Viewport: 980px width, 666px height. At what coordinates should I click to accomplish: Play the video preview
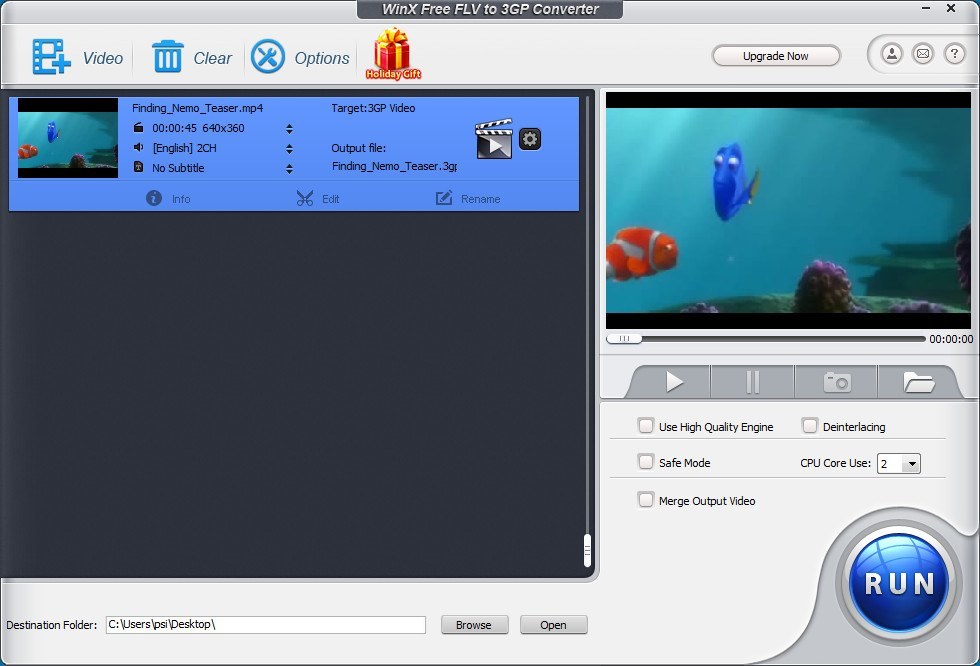click(x=673, y=380)
